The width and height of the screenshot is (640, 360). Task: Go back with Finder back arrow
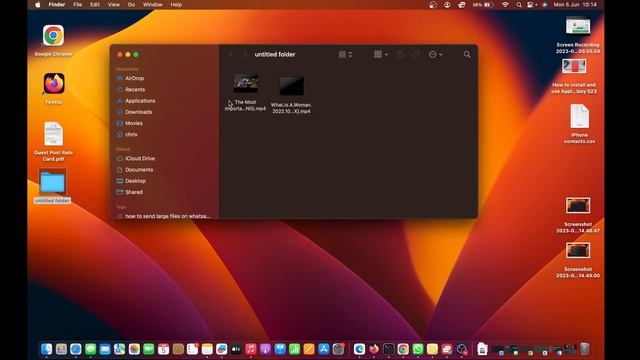(230, 54)
